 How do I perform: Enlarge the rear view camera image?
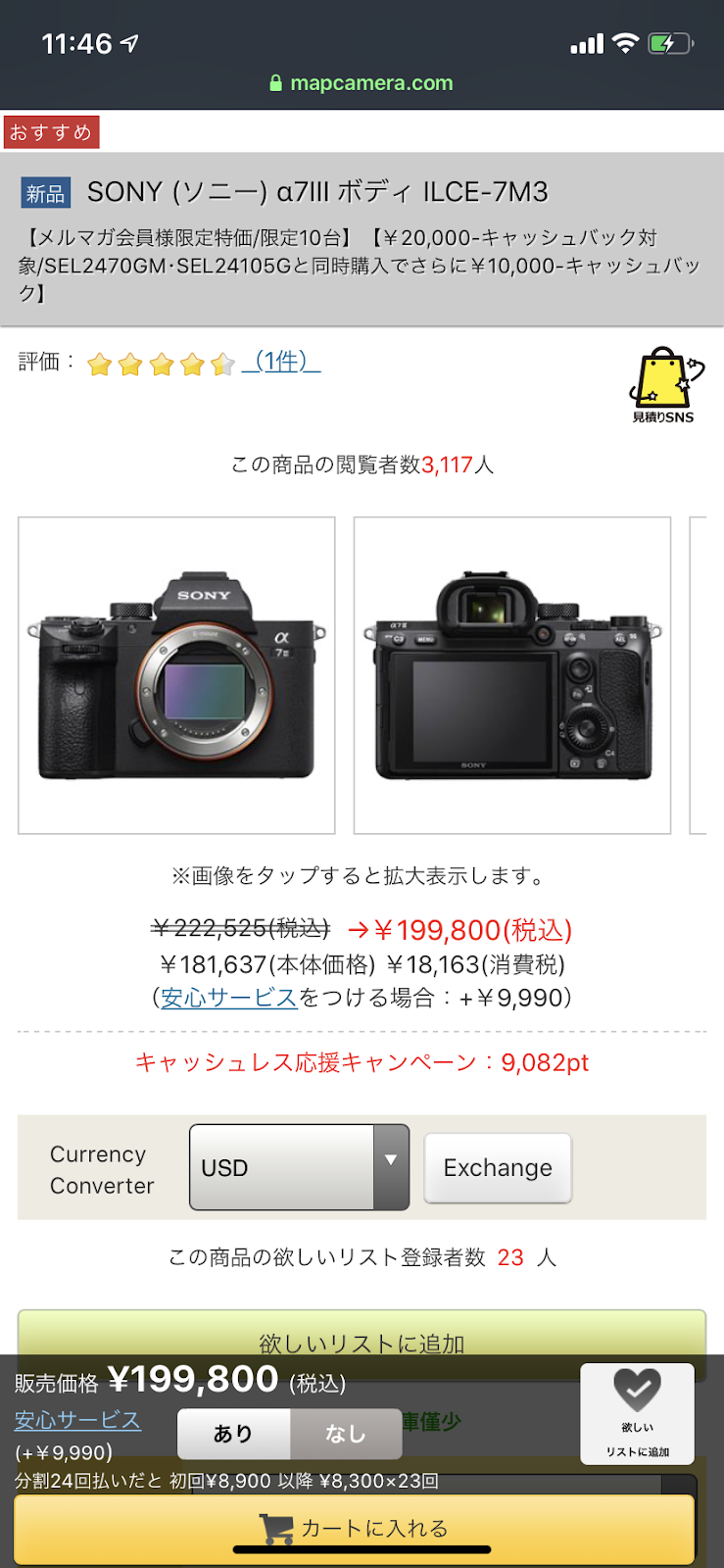pyautogui.click(x=512, y=675)
